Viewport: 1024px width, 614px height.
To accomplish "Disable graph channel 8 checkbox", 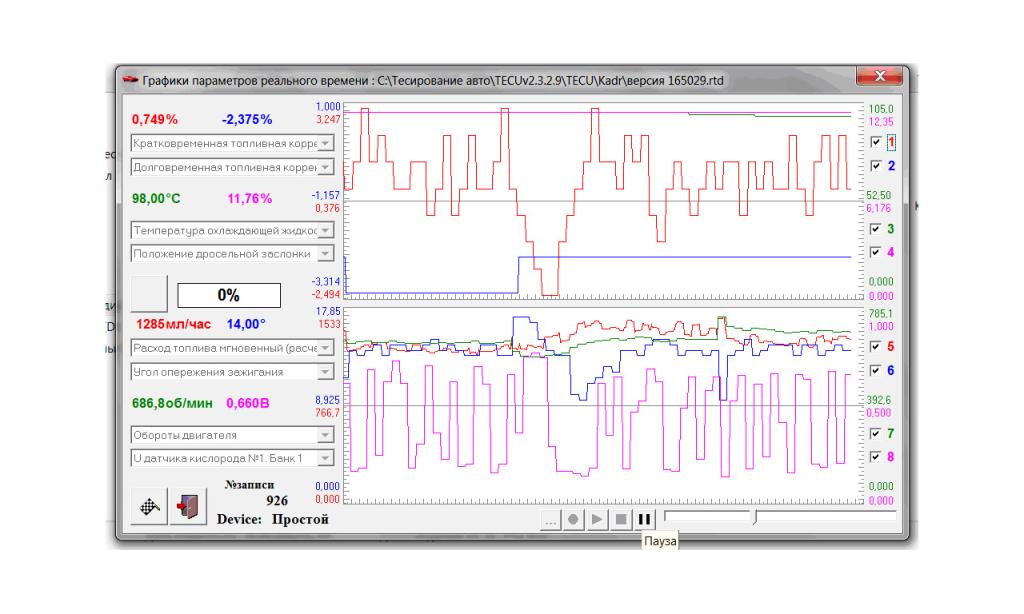I will 876,457.
